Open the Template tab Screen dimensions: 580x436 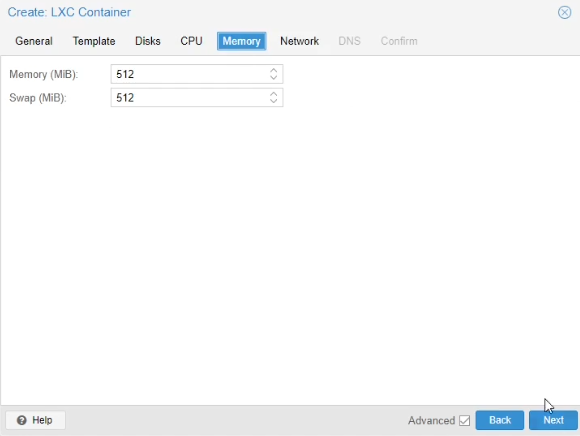(94, 41)
